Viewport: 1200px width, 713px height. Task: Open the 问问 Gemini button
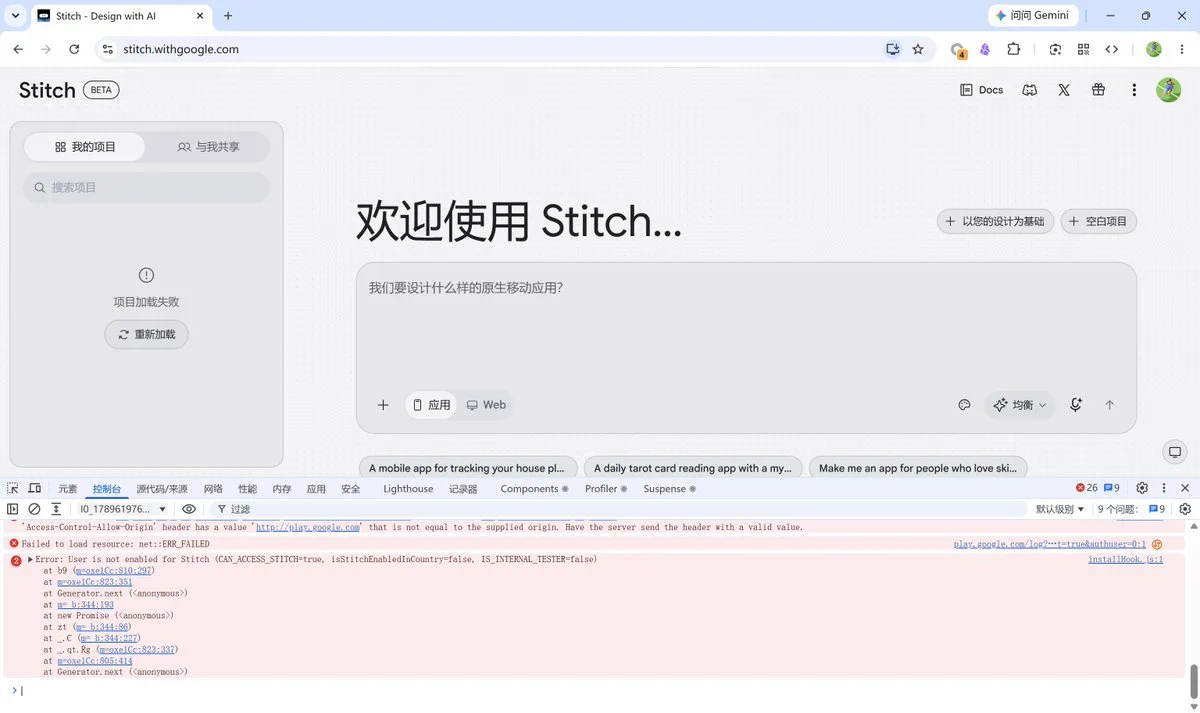(x=1033, y=16)
